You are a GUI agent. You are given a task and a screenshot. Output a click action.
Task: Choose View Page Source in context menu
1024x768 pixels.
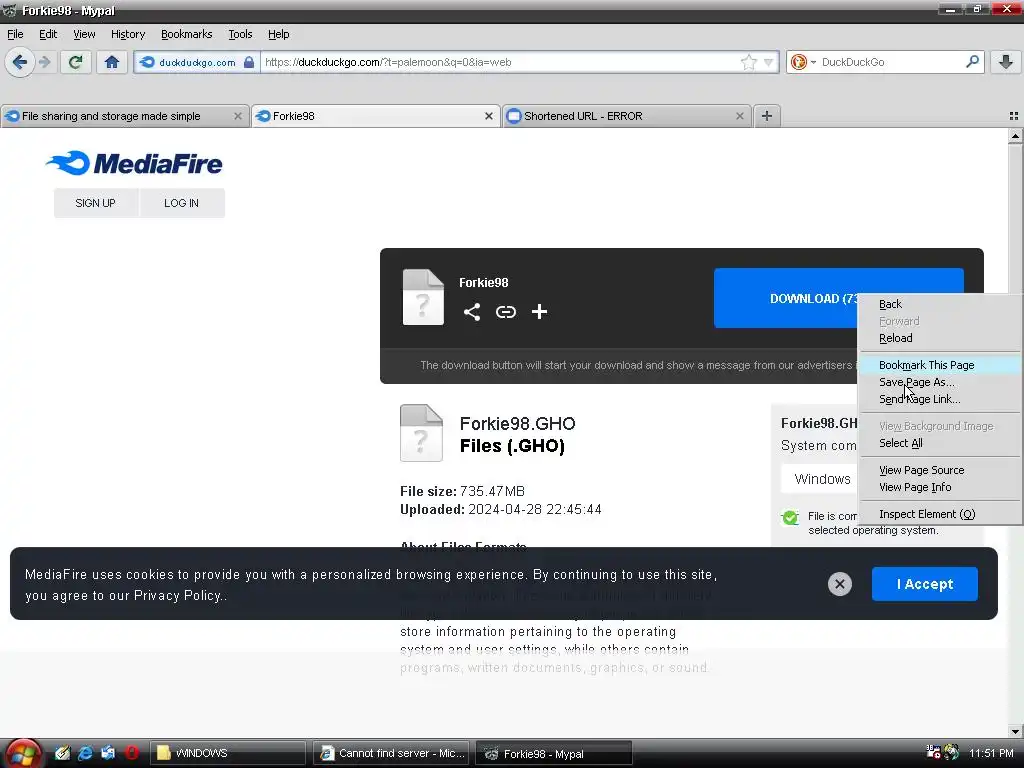(x=940, y=470)
